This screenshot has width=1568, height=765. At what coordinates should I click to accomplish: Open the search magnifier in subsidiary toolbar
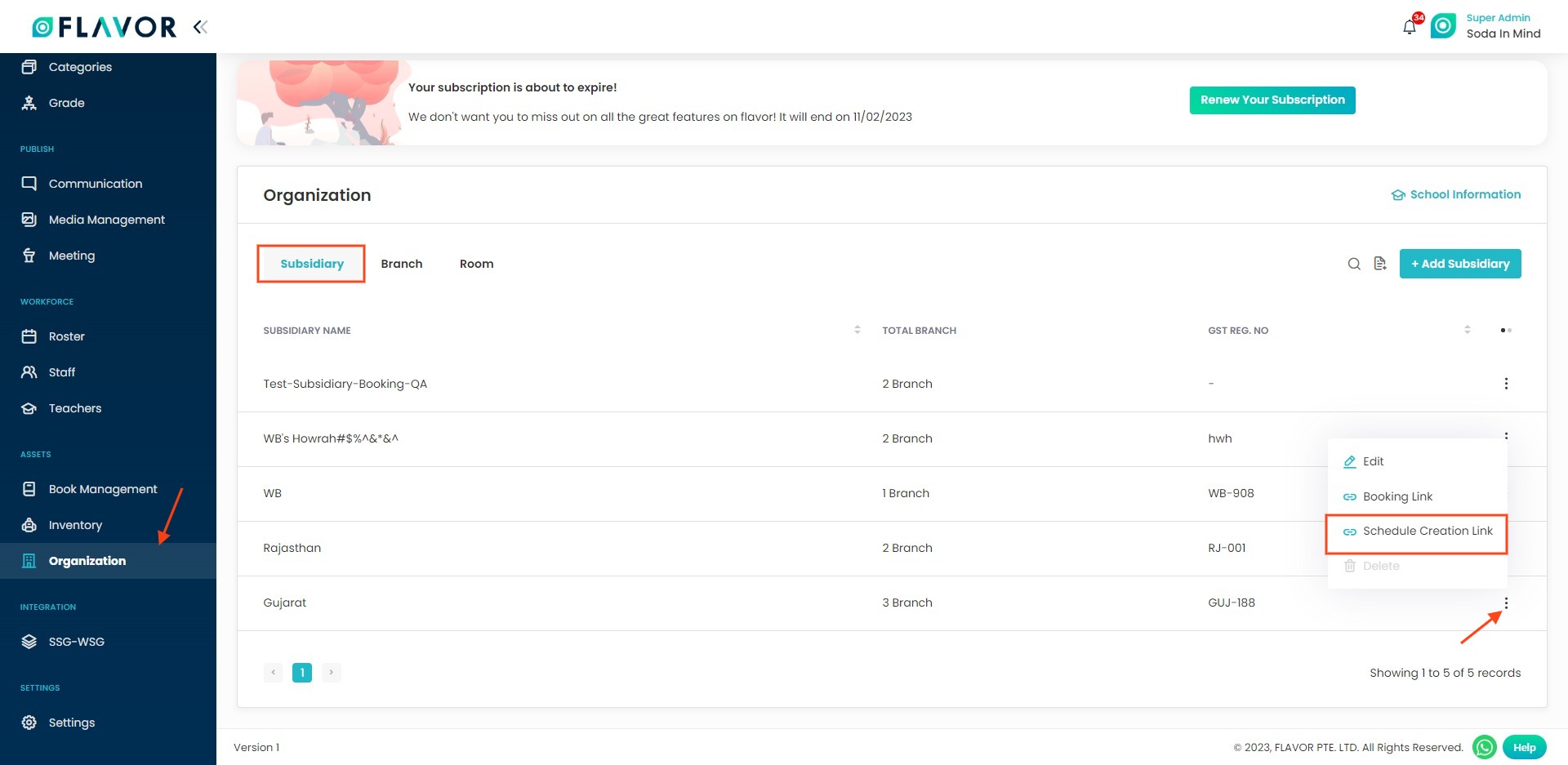coord(1354,264)
